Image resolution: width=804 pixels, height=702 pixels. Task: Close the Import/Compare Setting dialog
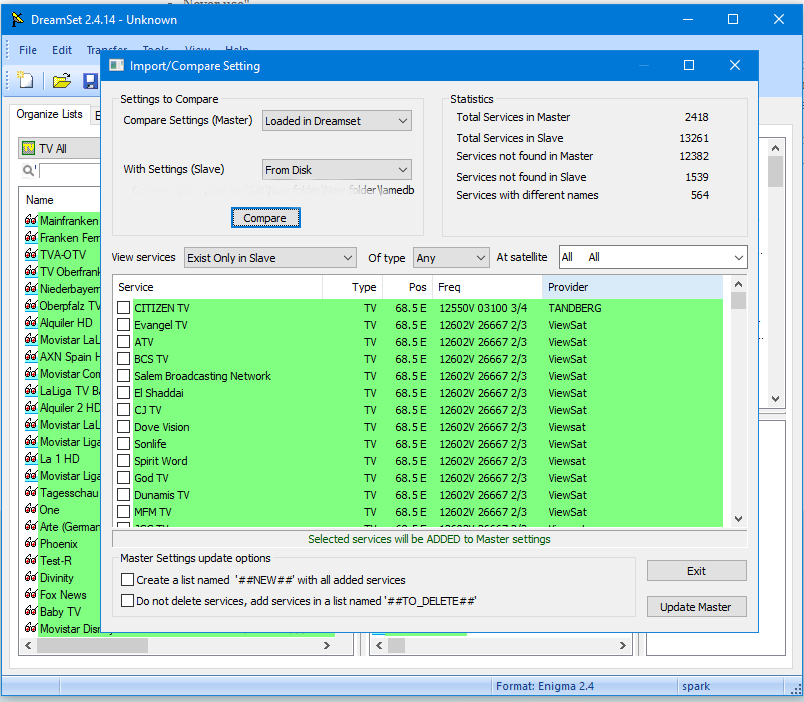[735, 65]
